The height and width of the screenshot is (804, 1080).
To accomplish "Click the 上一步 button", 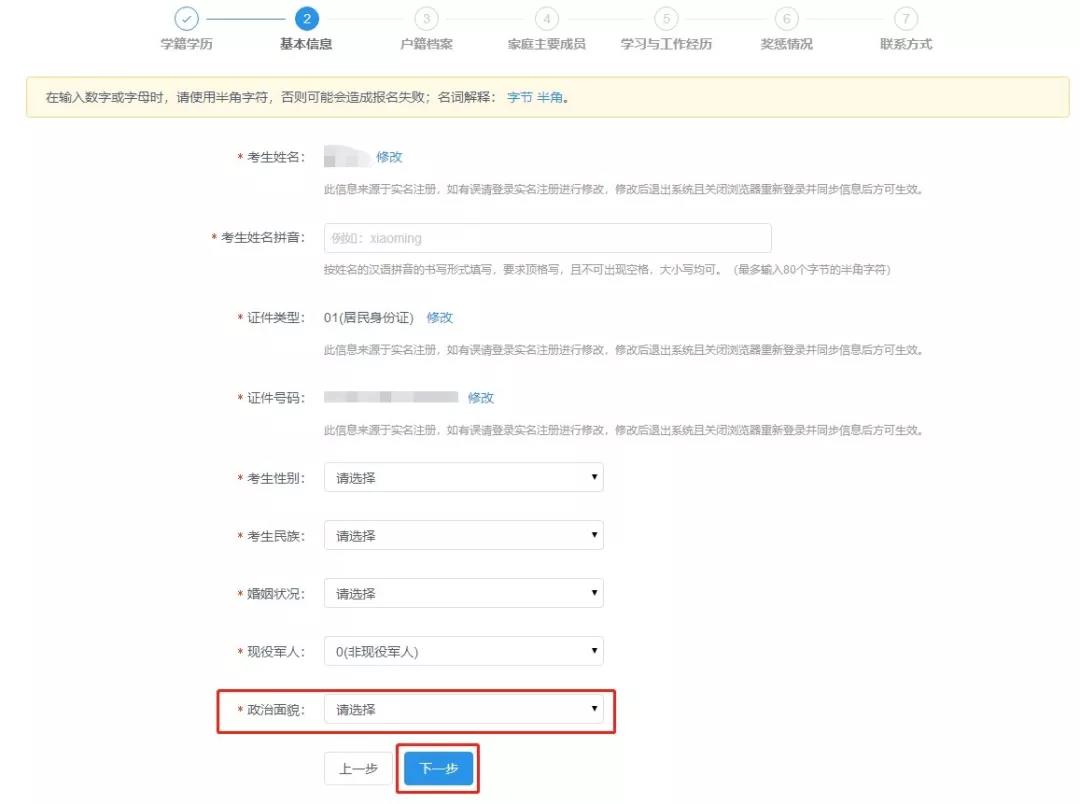I will (357, 769).
